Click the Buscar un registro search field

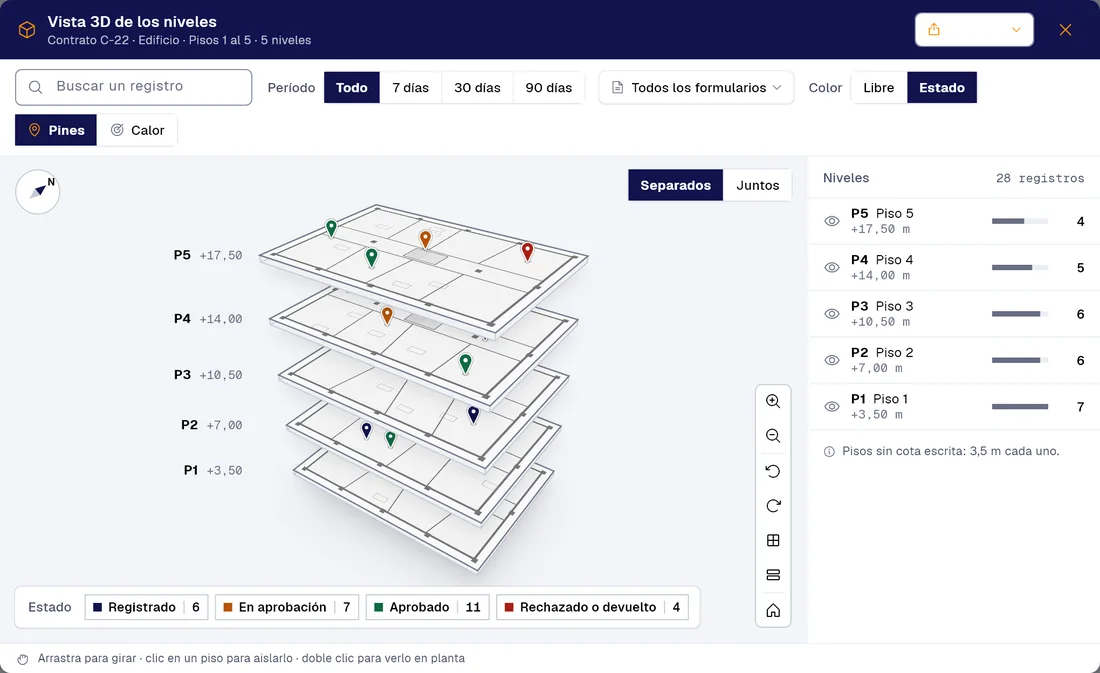pos(133,87)
